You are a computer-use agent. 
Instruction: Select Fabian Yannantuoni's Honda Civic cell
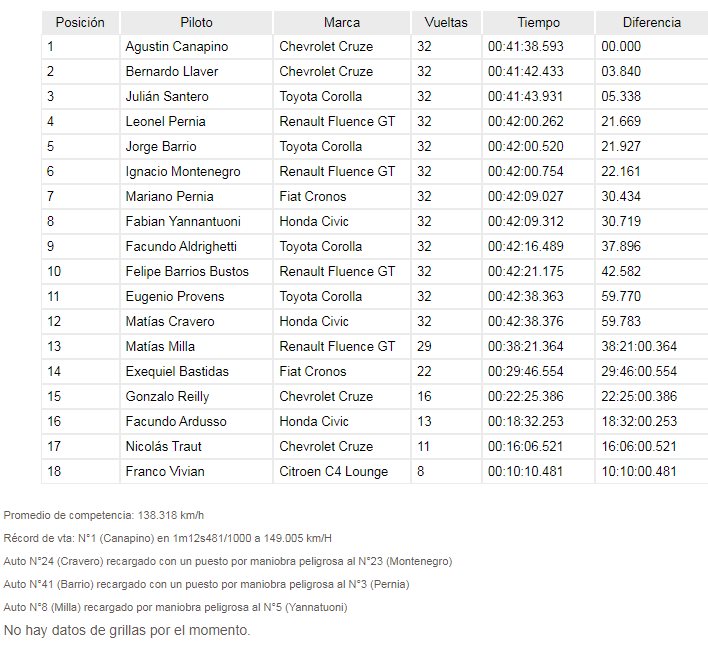point(314,222)
